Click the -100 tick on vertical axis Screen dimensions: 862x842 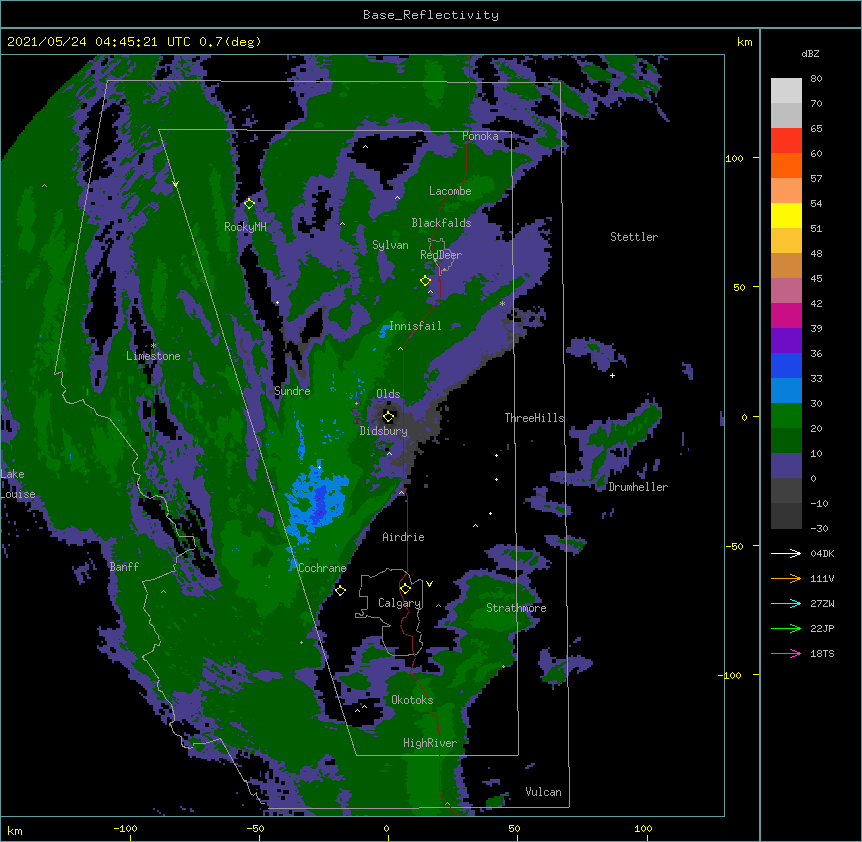[730, 675]
